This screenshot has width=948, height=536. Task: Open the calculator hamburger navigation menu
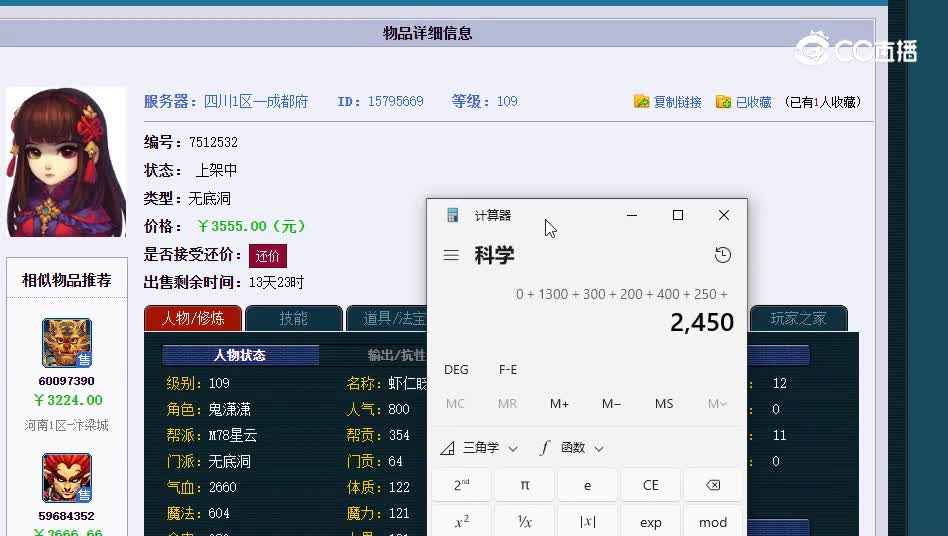click(451, 255)
